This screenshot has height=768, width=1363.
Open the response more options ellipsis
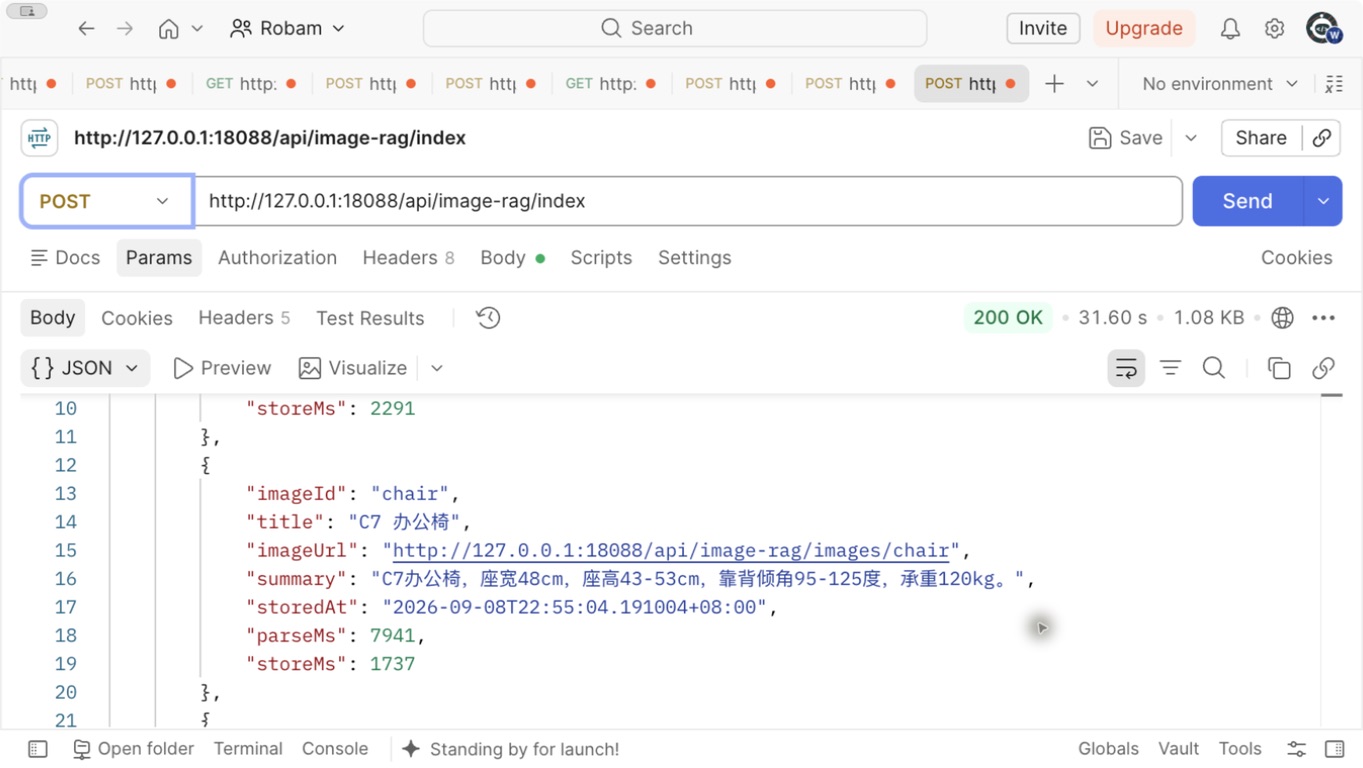pos(1323,318)
